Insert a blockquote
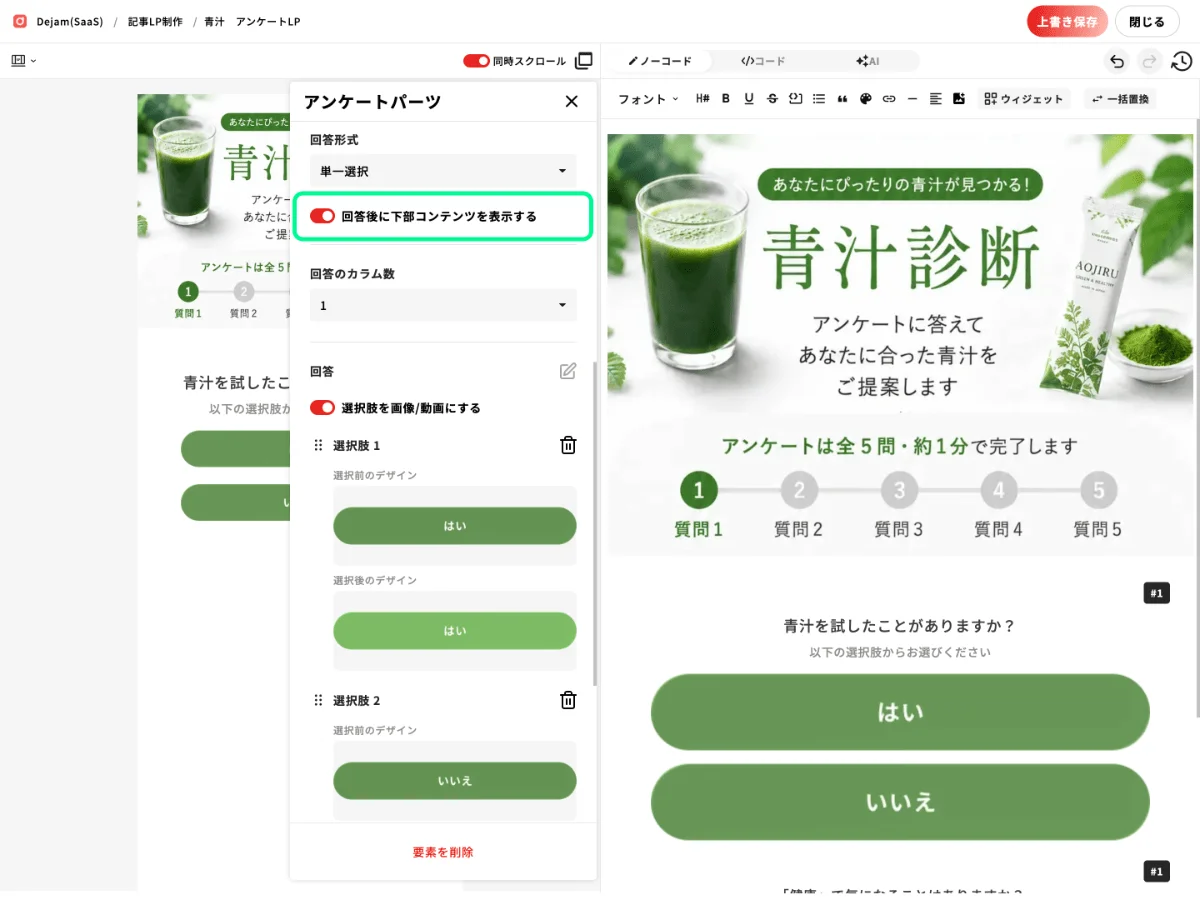 842,98
